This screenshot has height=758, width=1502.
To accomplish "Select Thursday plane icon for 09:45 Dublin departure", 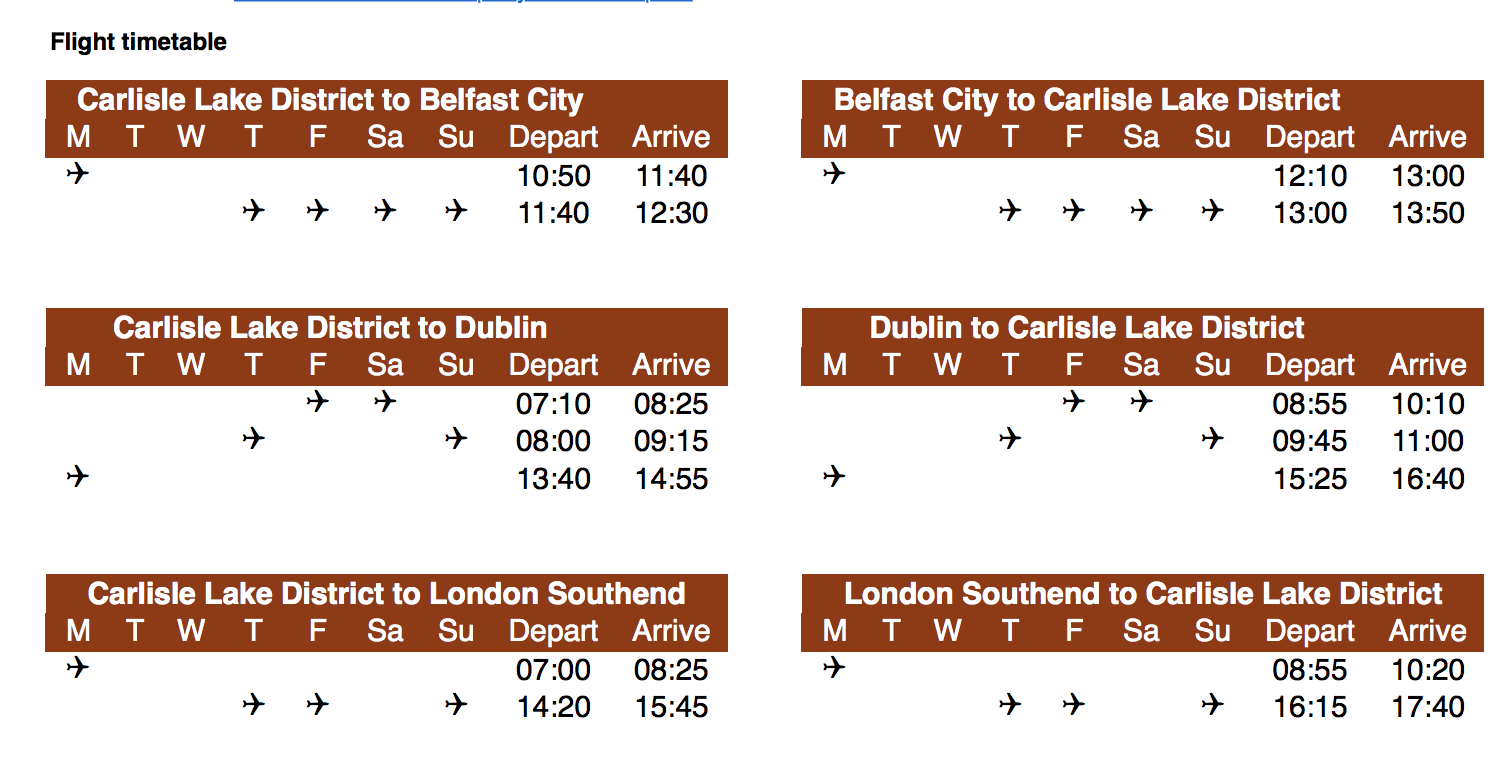I will pyautogui.click(x=1010, y=439).
